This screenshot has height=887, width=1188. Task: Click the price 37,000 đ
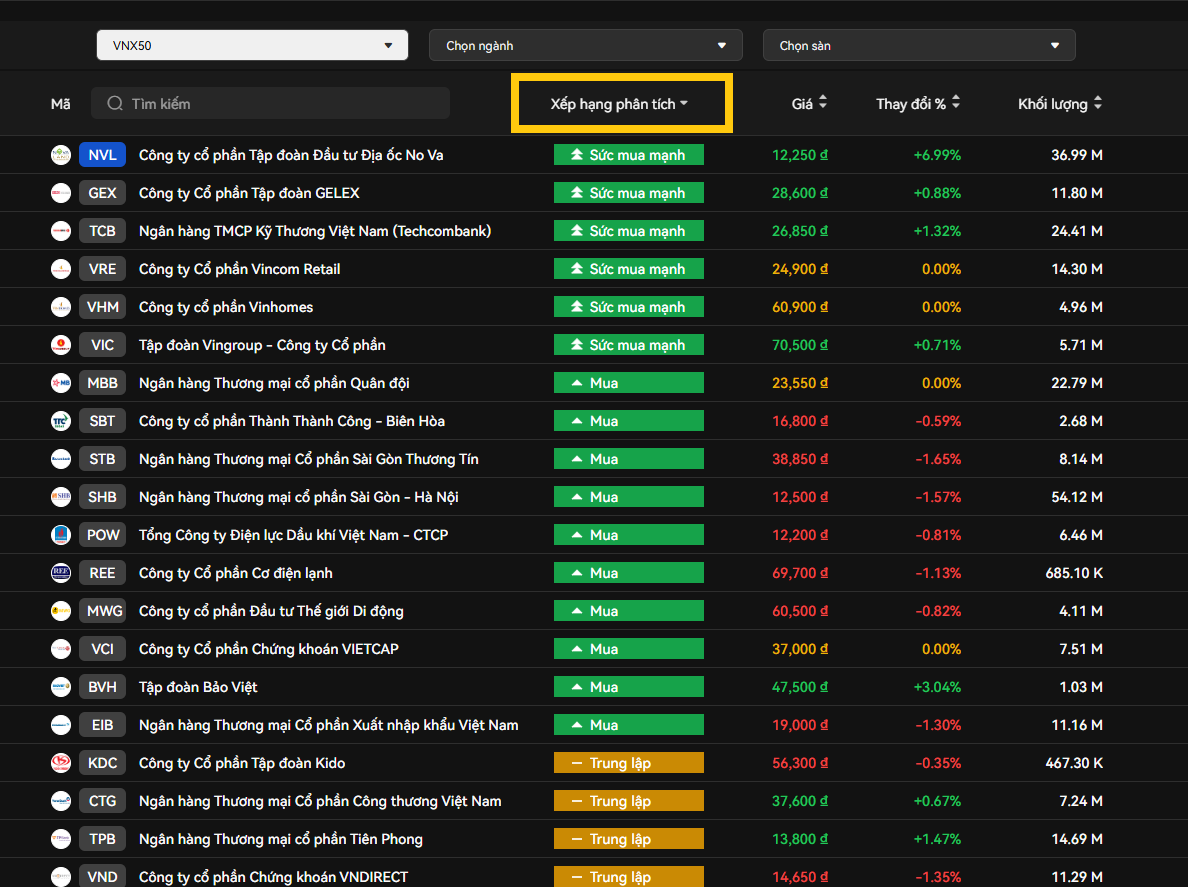tap(800, 648)
